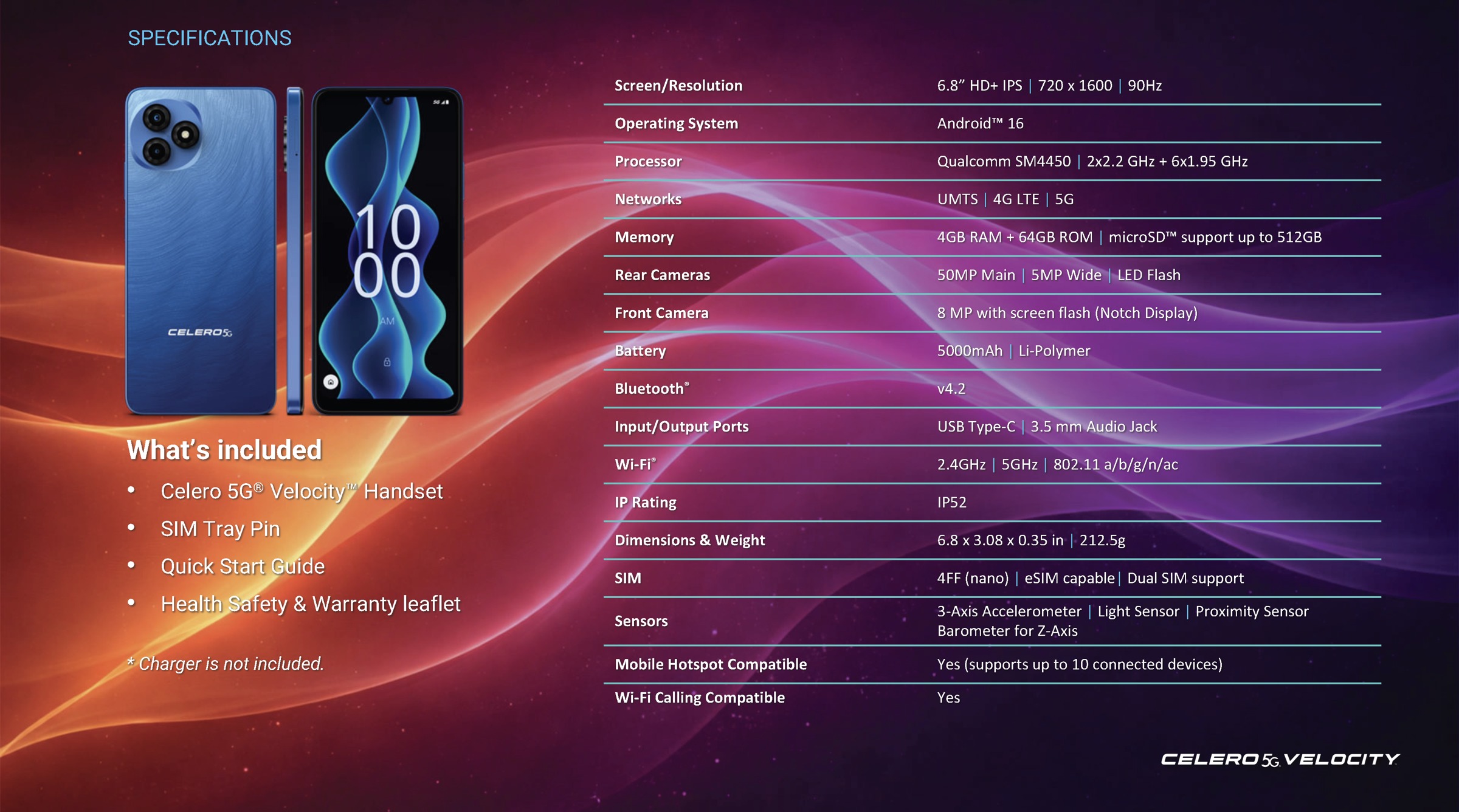Click the CELERO 5G logo on phone back
Viewport: 1459px width, 812px height.
click(200, 332)
